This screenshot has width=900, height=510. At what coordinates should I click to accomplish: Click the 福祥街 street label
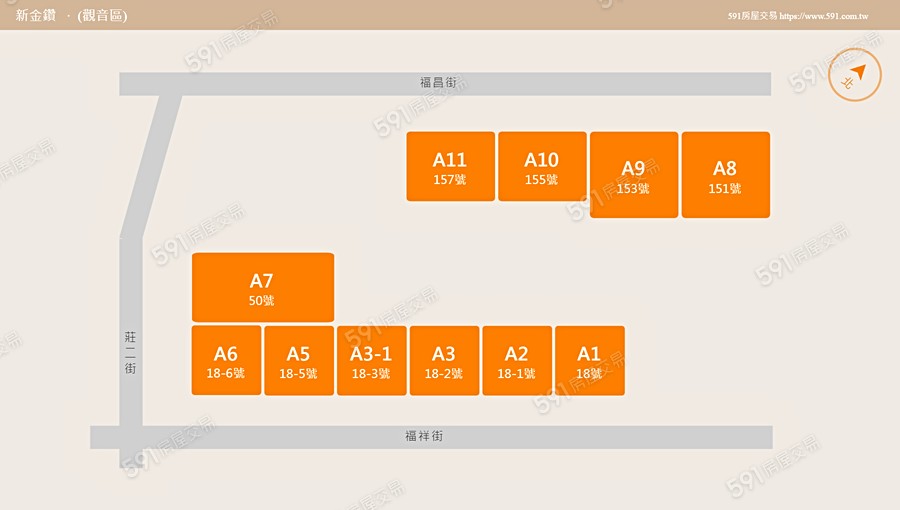coord(424,437)
